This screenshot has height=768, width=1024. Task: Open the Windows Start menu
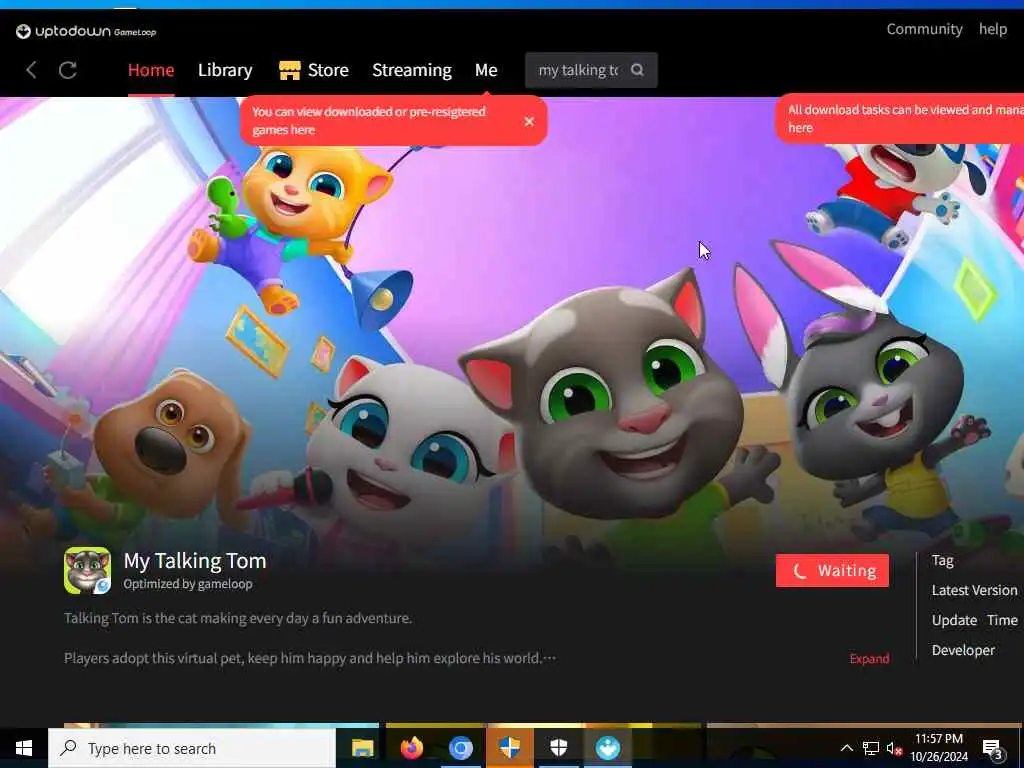[x=24, y=748]
